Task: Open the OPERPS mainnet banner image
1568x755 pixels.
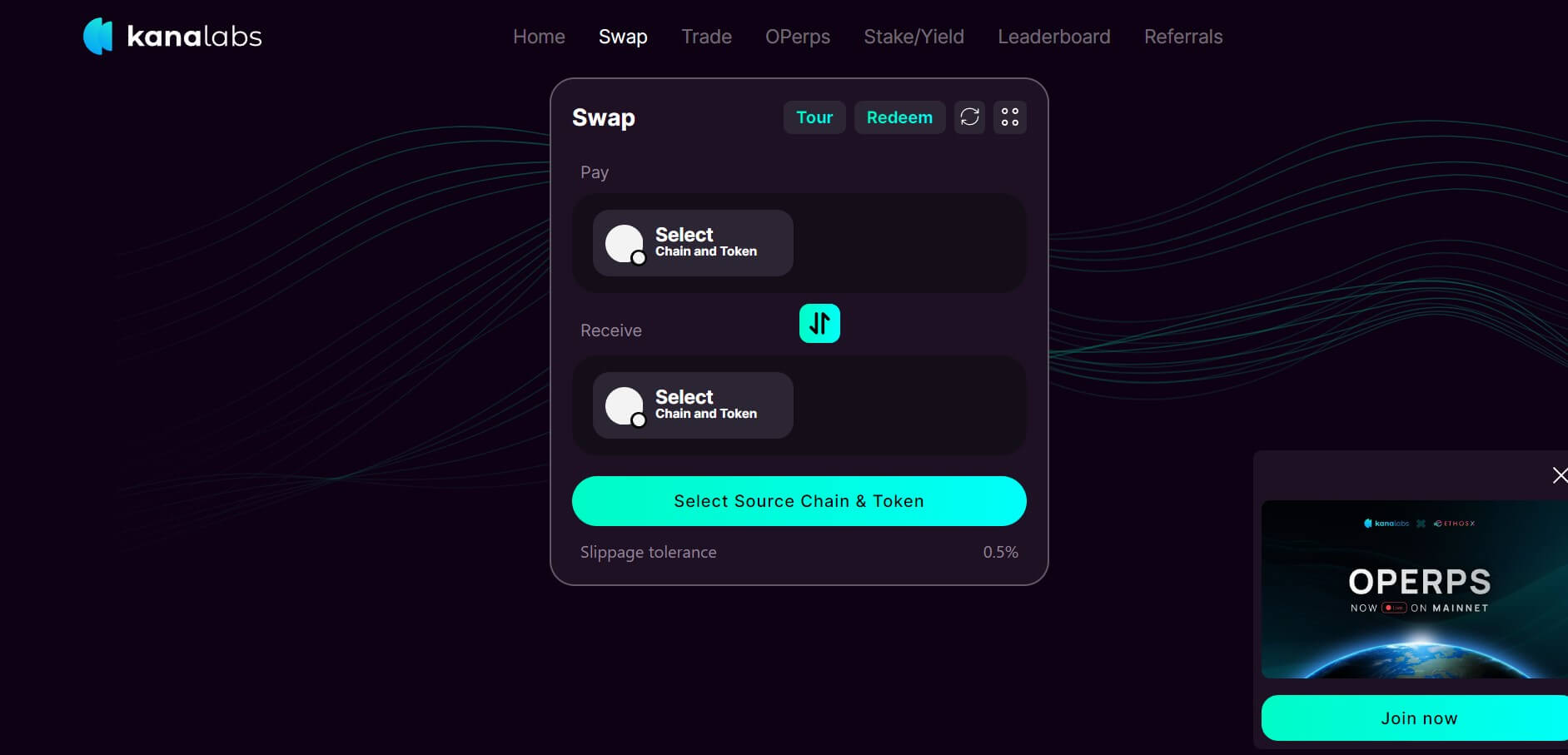Action: 1414,589
